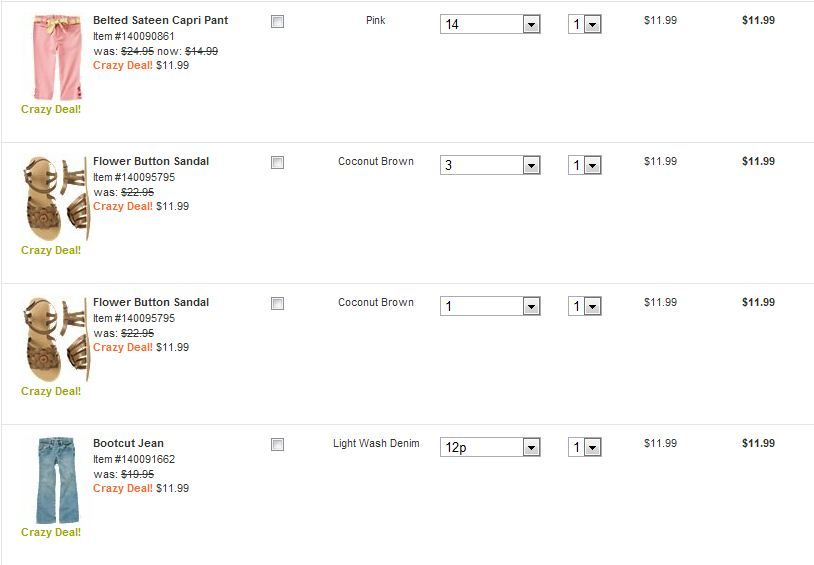This screenshot has height=565, width=814.
Task: Open the quantity dropdown for Bootcut Jean
Action: pyautogui.click(x=585, y=447)
